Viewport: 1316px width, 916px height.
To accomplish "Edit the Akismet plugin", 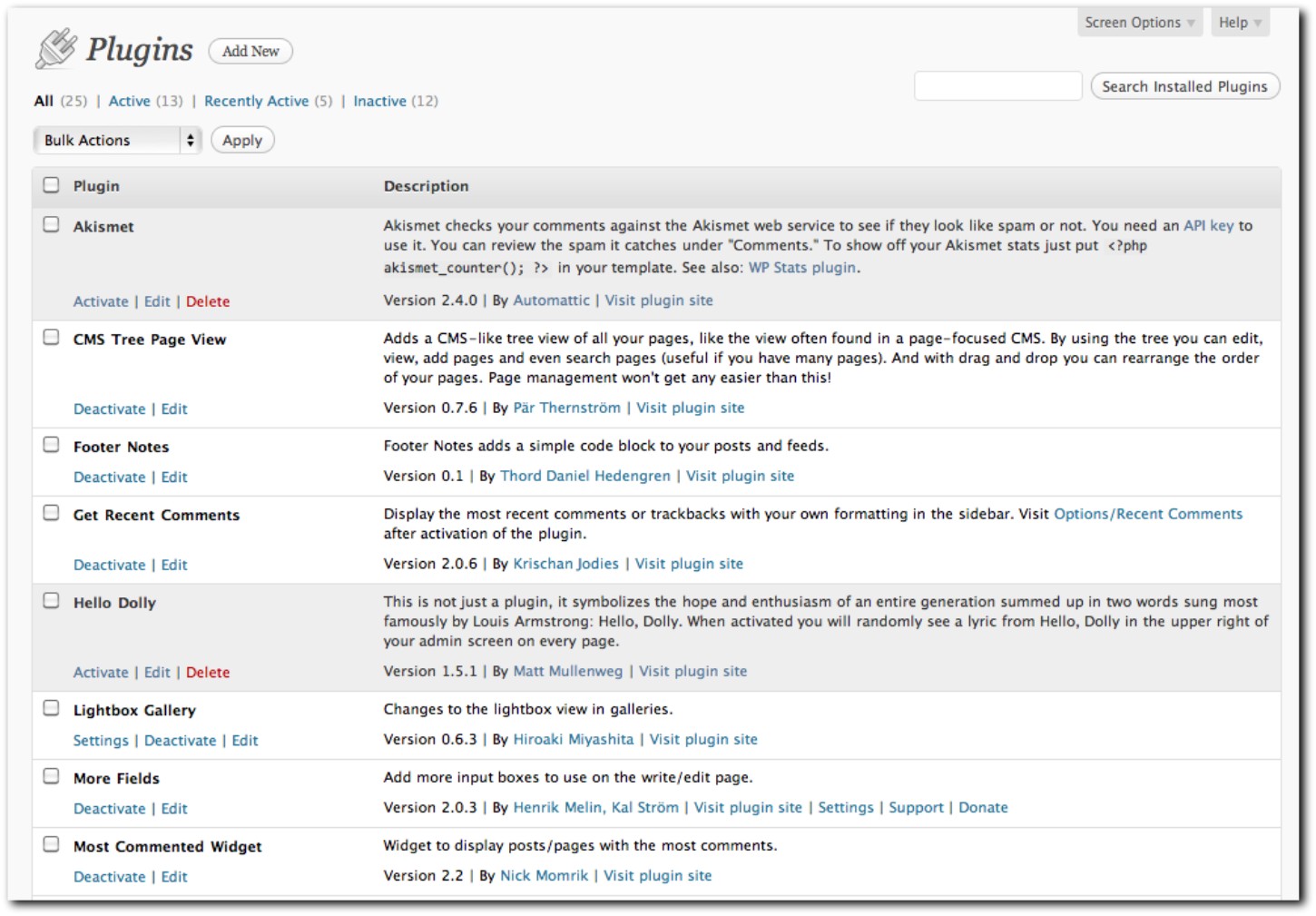I will [157, 301].
